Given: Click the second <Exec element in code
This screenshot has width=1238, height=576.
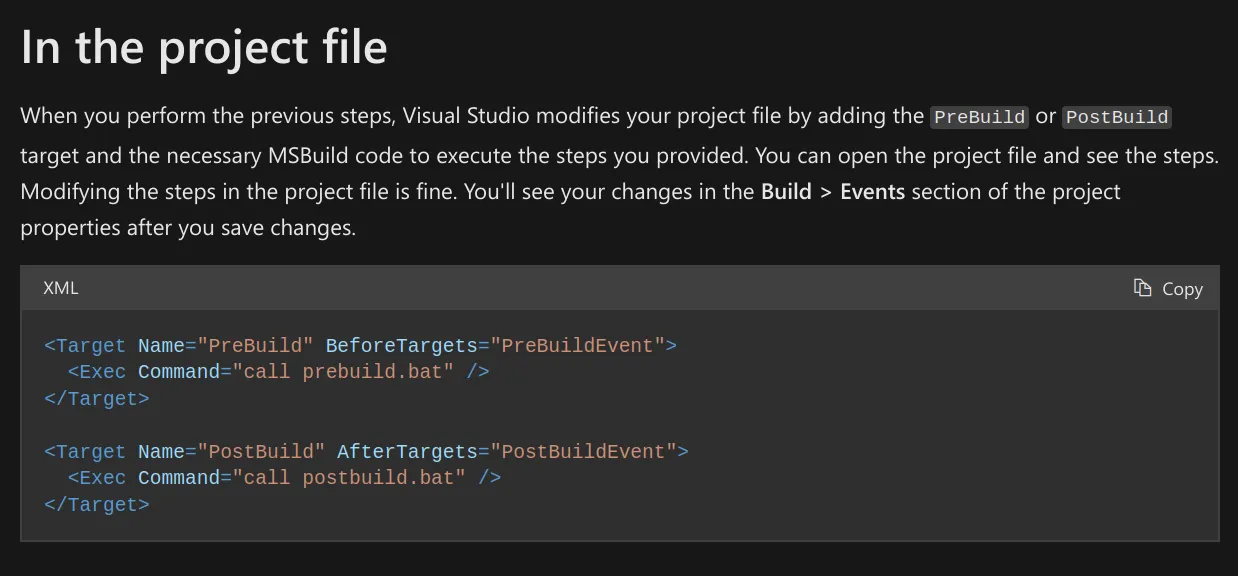Looking at the screenshot, I should 97,478.
